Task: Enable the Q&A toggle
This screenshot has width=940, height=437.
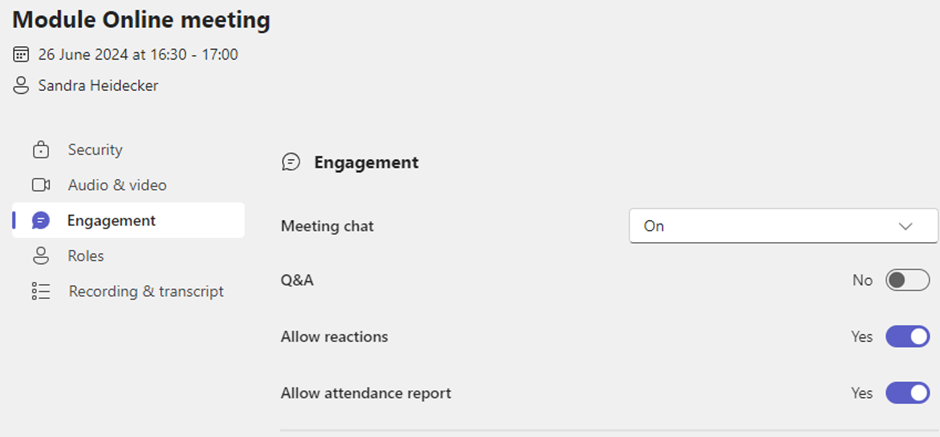Action: [908, 280]
